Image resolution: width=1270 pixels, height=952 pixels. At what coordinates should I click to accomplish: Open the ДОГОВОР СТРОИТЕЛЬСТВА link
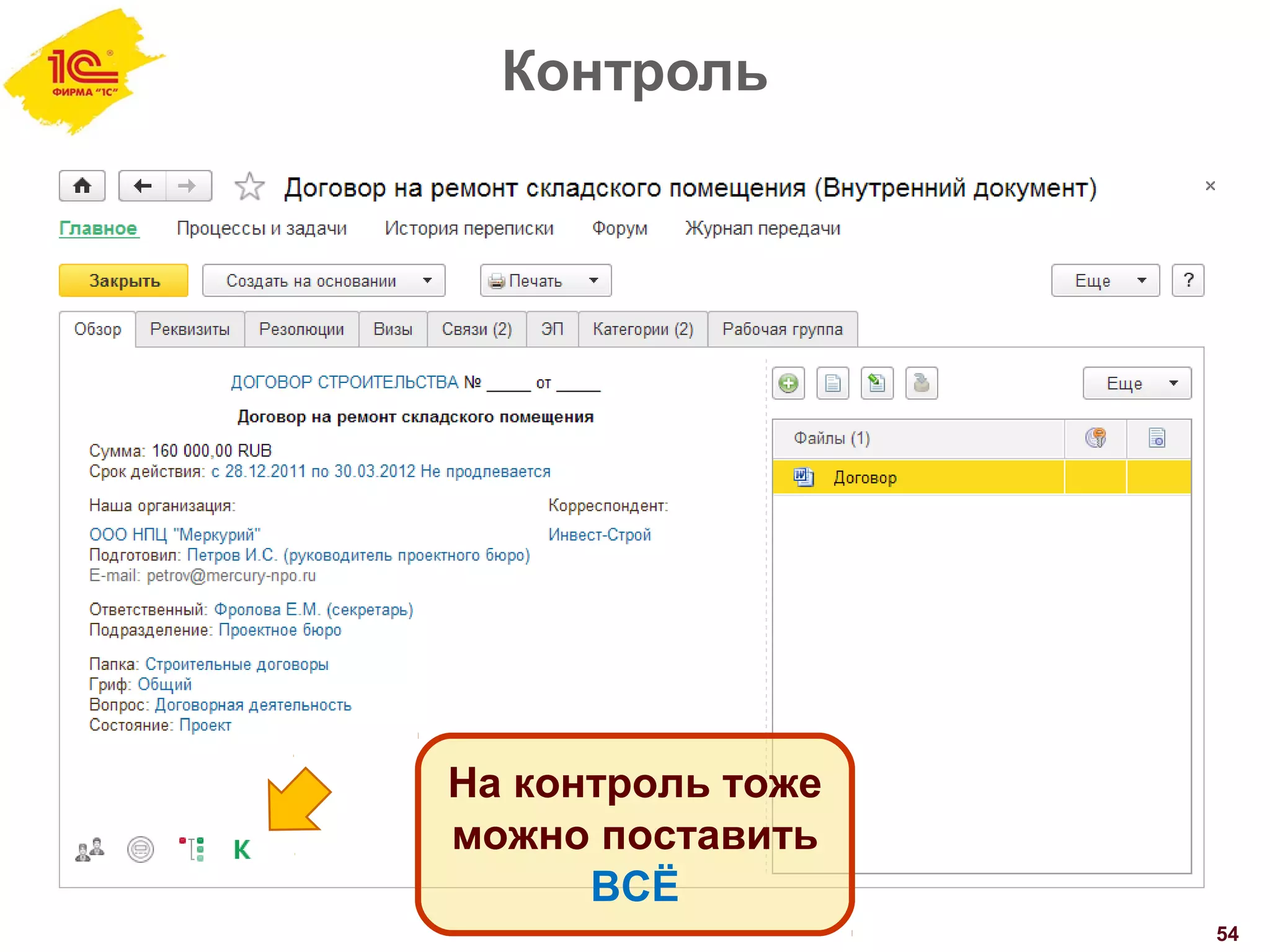(344, 382)
